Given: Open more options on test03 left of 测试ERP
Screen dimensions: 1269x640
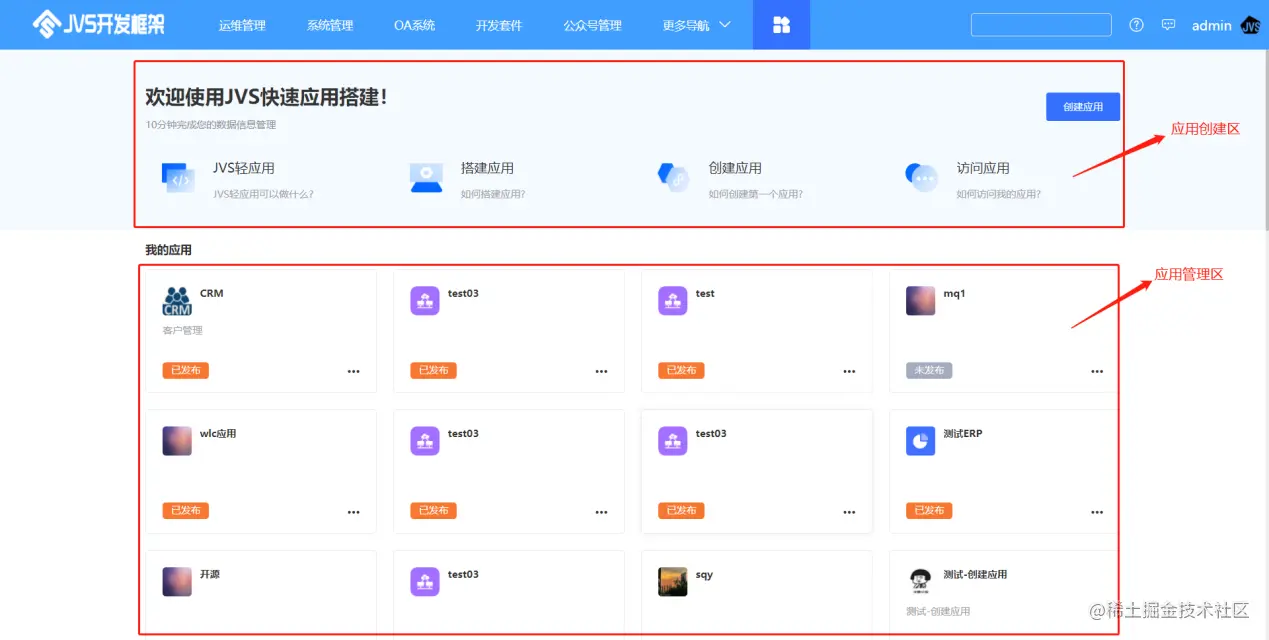Looking at the screenshot, I should tap(849, 511).
